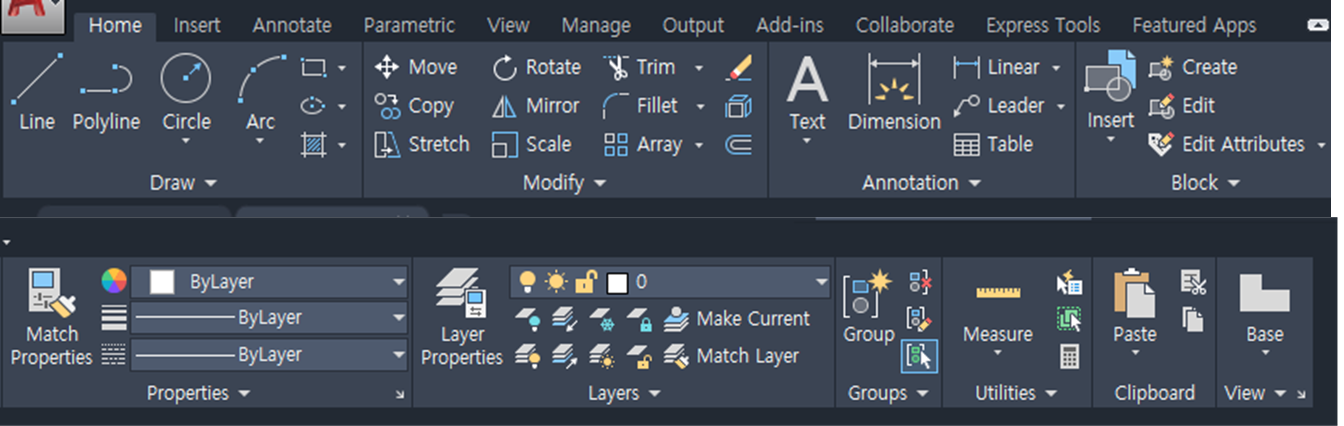The width and height of the screenshot is (1344, 426).
Task: Open the object color ByLayer dropdown
Action: (269, 282)
